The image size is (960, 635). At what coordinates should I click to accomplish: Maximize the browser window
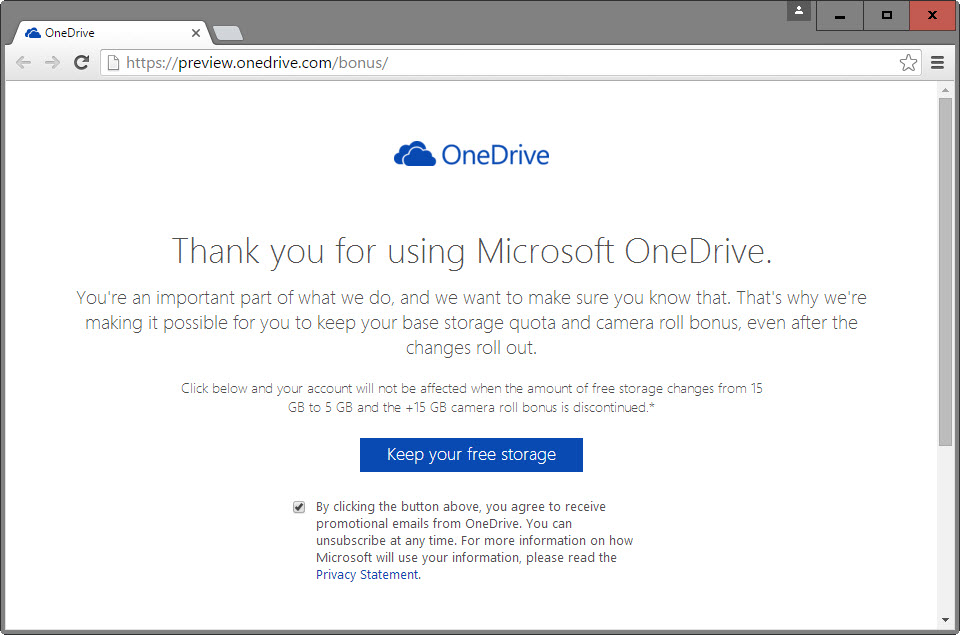[886, 16]
